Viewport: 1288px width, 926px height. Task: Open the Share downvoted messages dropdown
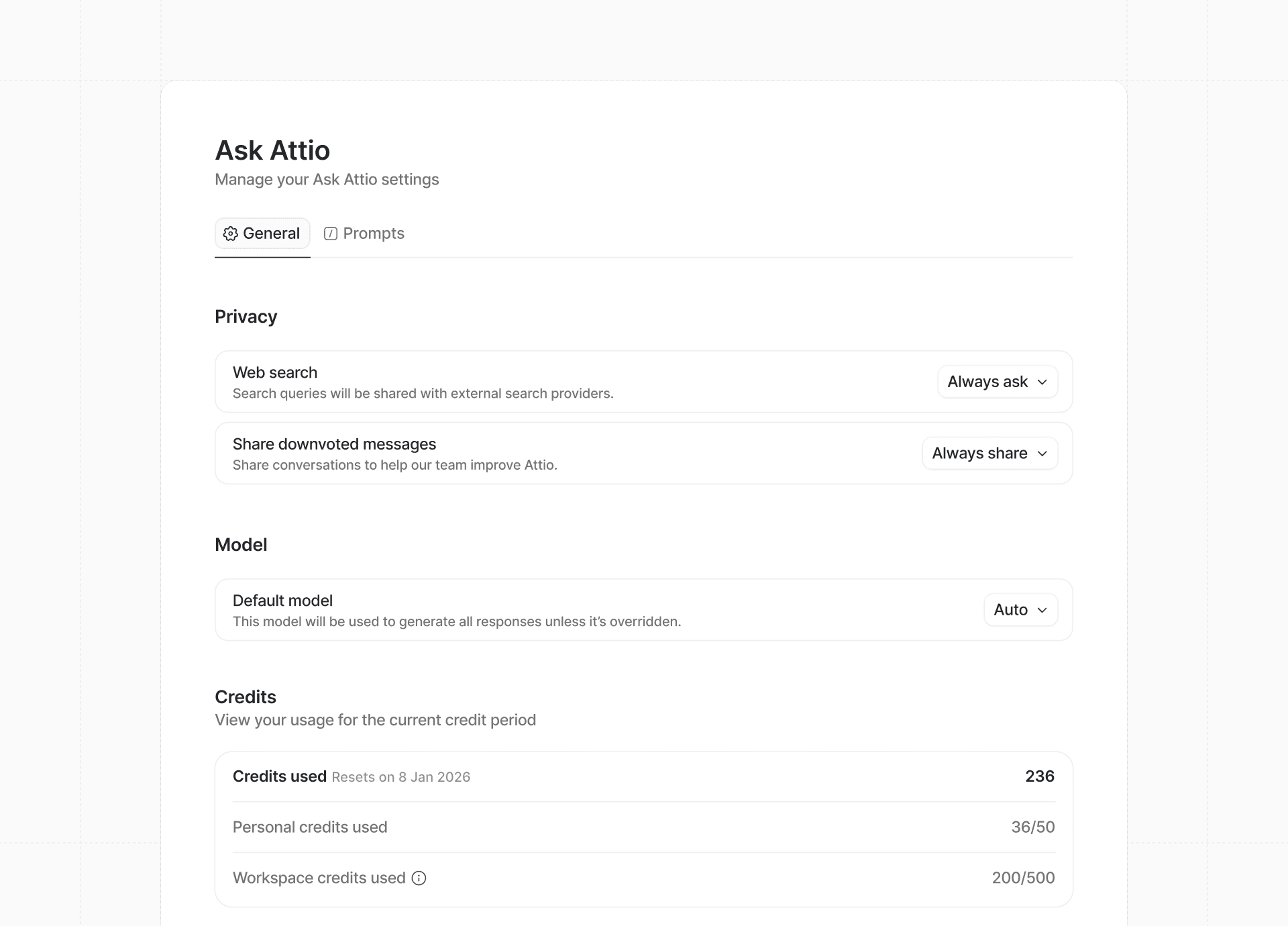pos(989,453)
